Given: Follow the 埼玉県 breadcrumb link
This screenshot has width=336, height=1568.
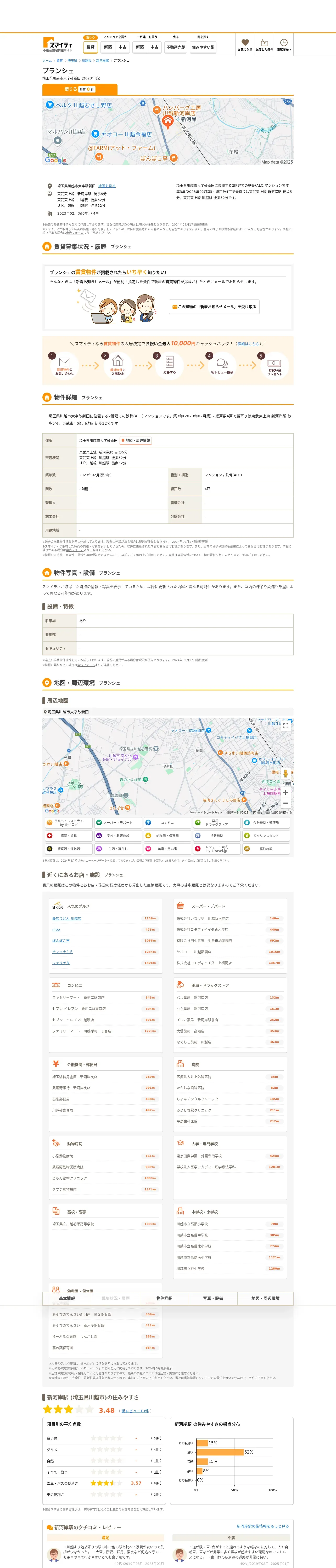Looking at the screenshot, I should pos(72,61).
